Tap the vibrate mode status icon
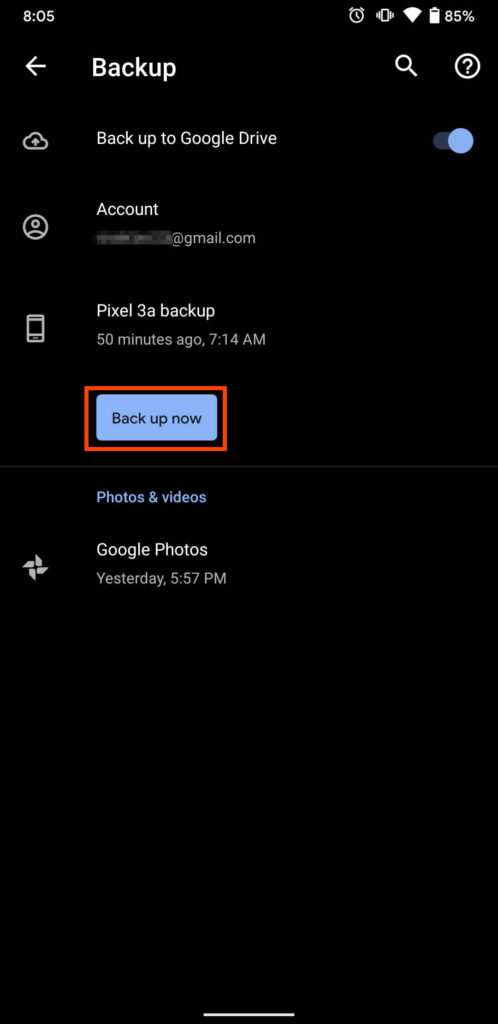 (384, 16)
